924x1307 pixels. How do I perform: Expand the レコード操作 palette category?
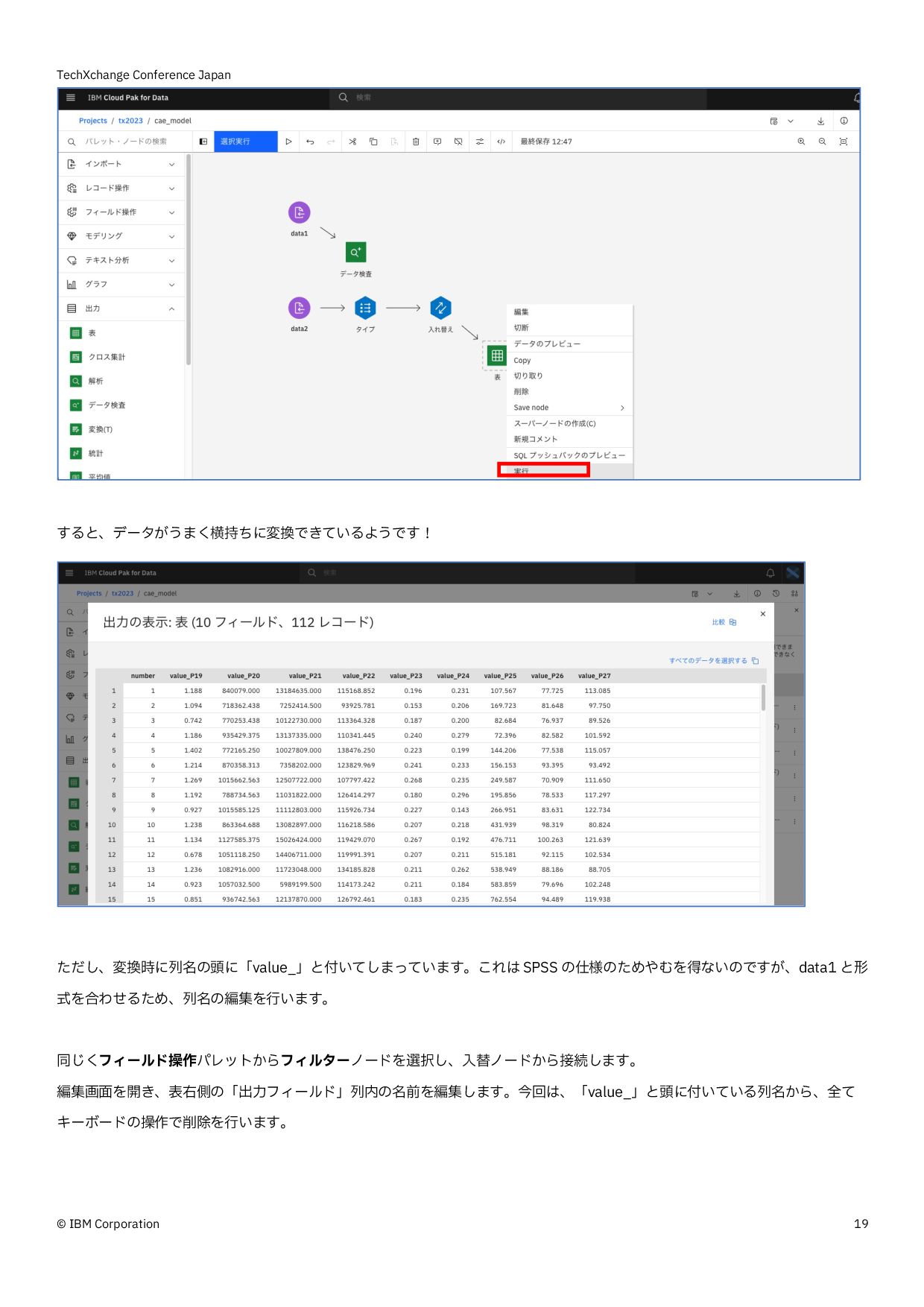[x=122, y=188]
